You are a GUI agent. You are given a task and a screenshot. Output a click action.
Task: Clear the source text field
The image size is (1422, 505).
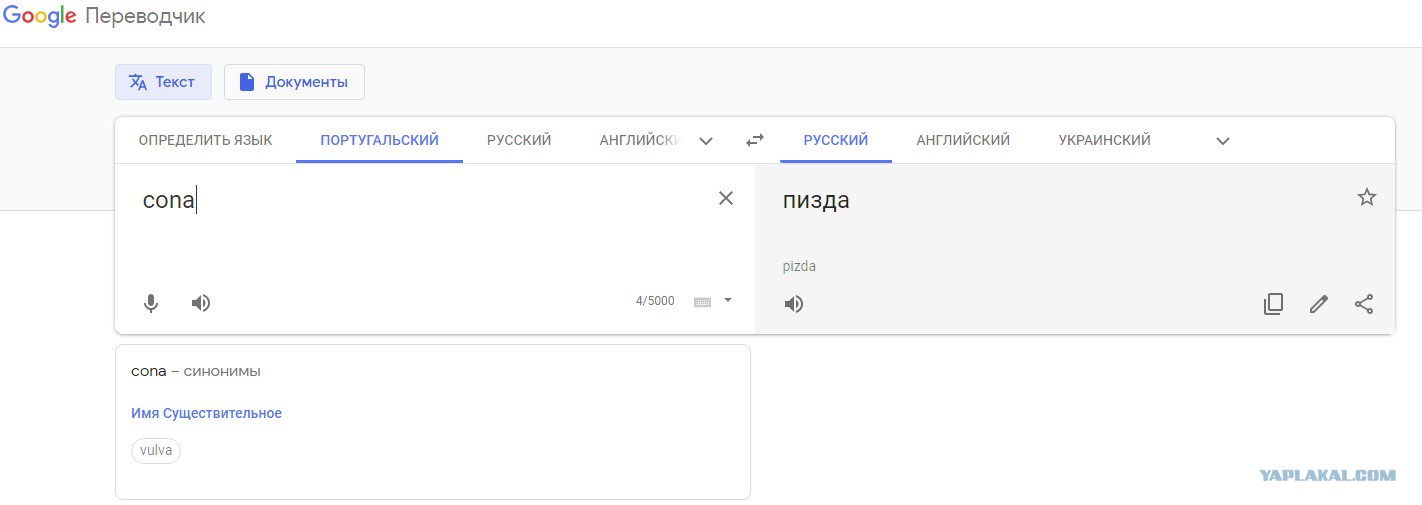pyautogui.click(x=726, y=198)
